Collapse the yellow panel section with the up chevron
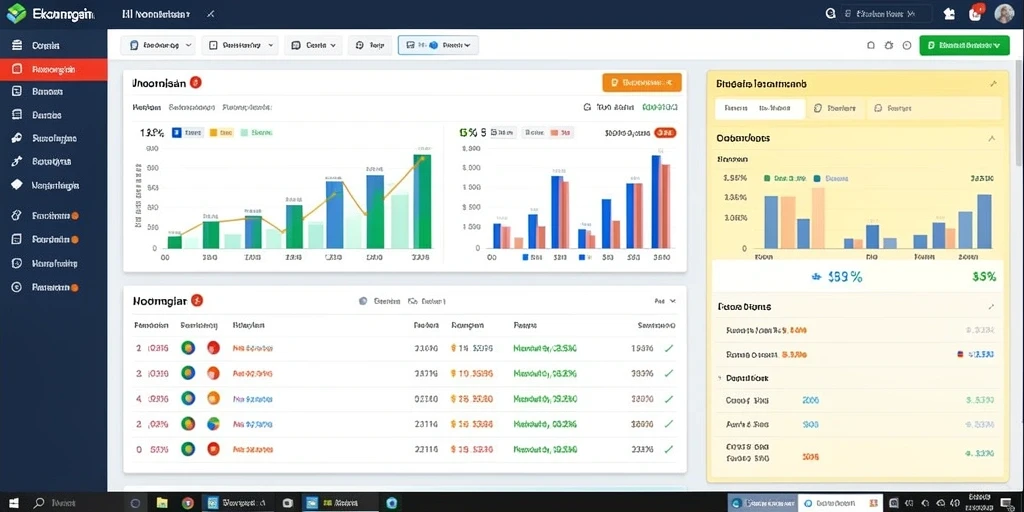The image size is (1024, 512). [x=992, y=138]
